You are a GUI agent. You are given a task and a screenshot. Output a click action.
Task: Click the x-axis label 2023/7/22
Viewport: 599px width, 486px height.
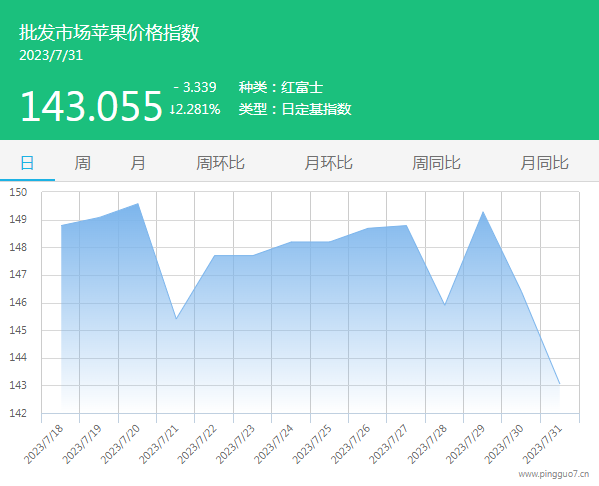coord(197,444)
